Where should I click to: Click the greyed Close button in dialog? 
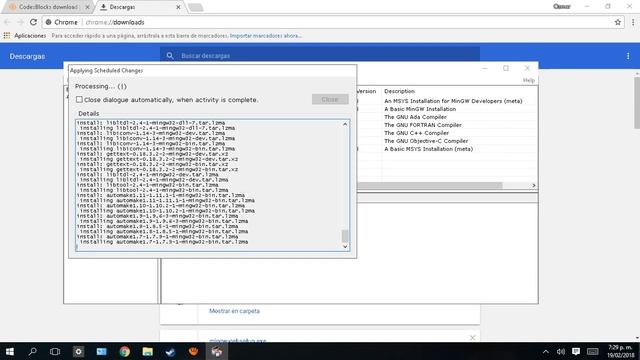[x=330, y=99]
